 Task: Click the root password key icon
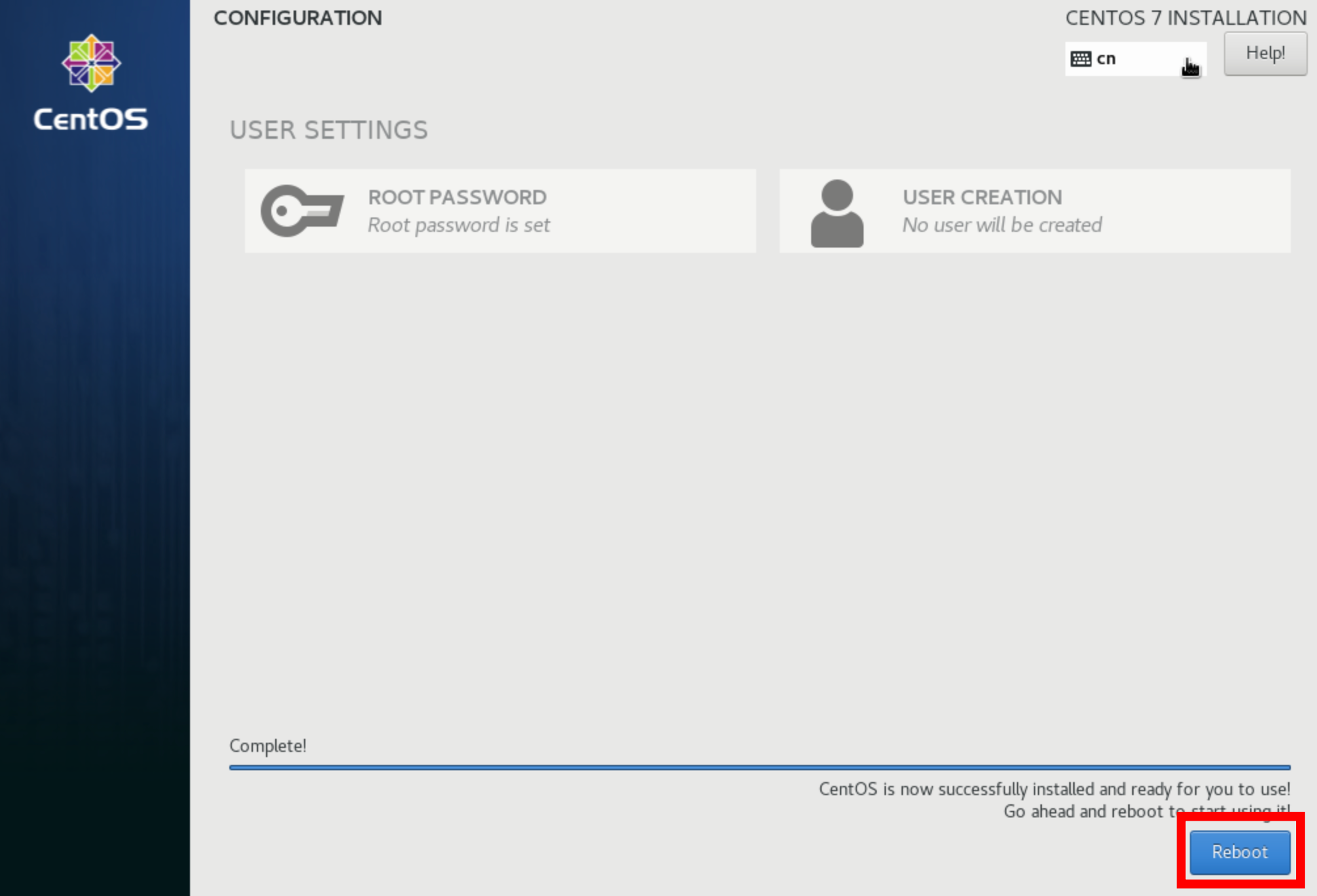pos(302,210)
